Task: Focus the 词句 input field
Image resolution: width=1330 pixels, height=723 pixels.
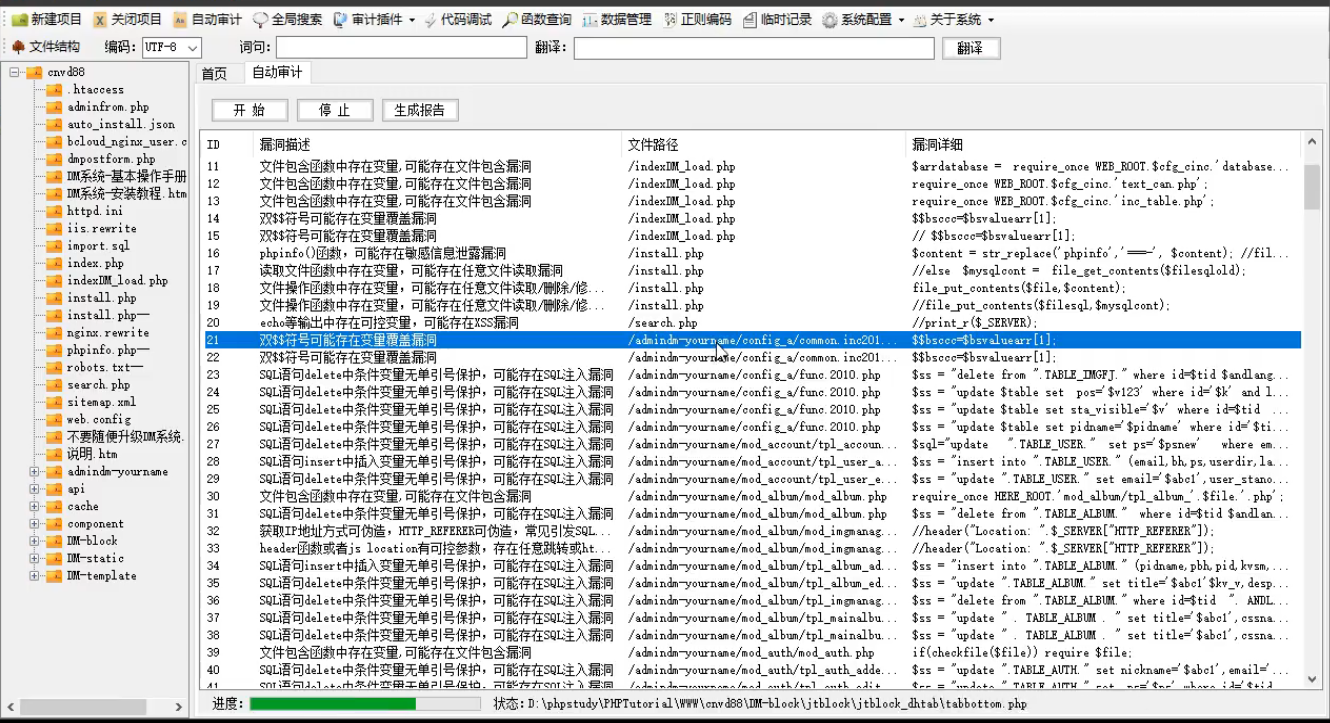Action: (401, 48)
